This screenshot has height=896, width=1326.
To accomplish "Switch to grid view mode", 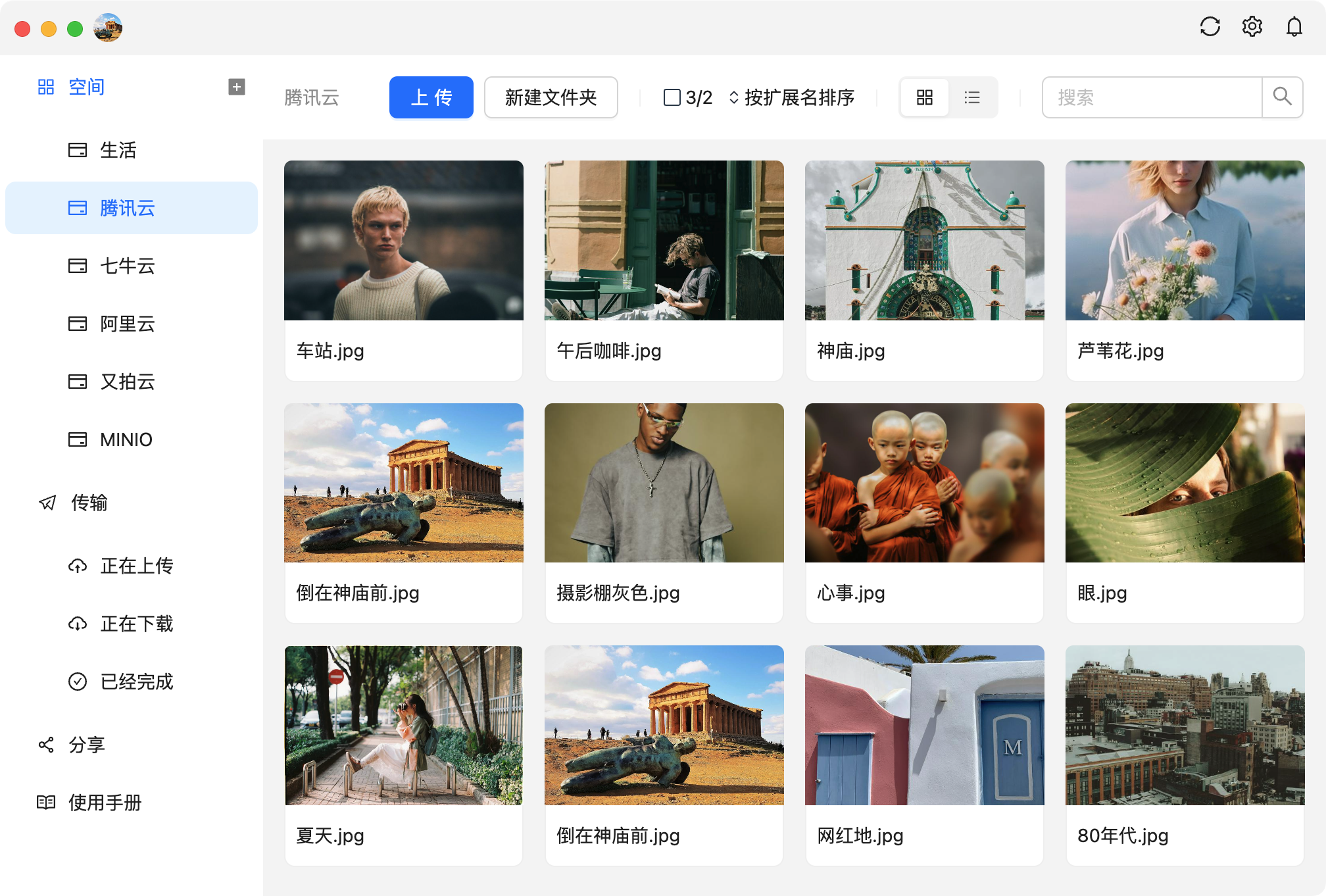I will [x=924, y=97].
